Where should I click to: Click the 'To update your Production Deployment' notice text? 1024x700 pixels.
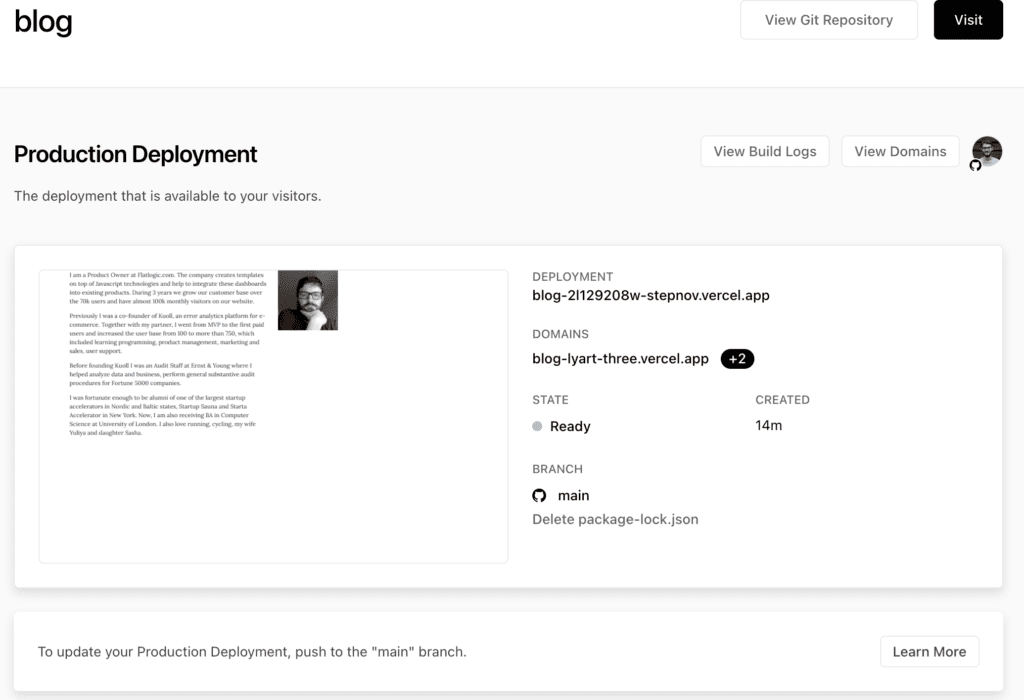tap(252, 652)
